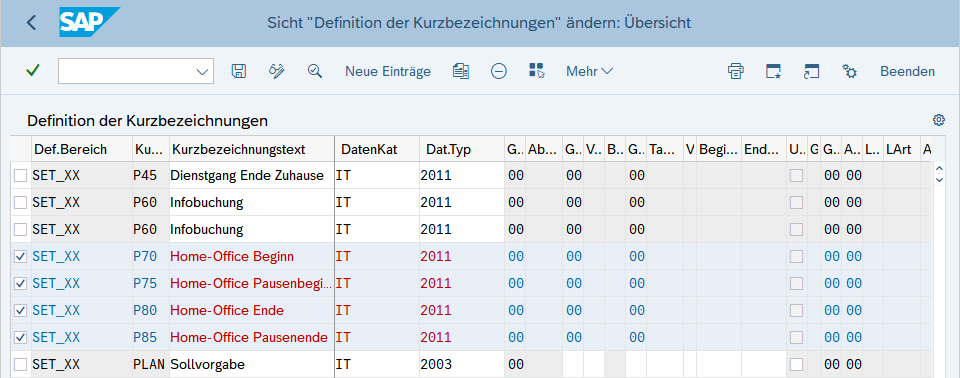Open the command field dropdown arrow
This screenshot has width=960, height=378.
coord(202,72)
